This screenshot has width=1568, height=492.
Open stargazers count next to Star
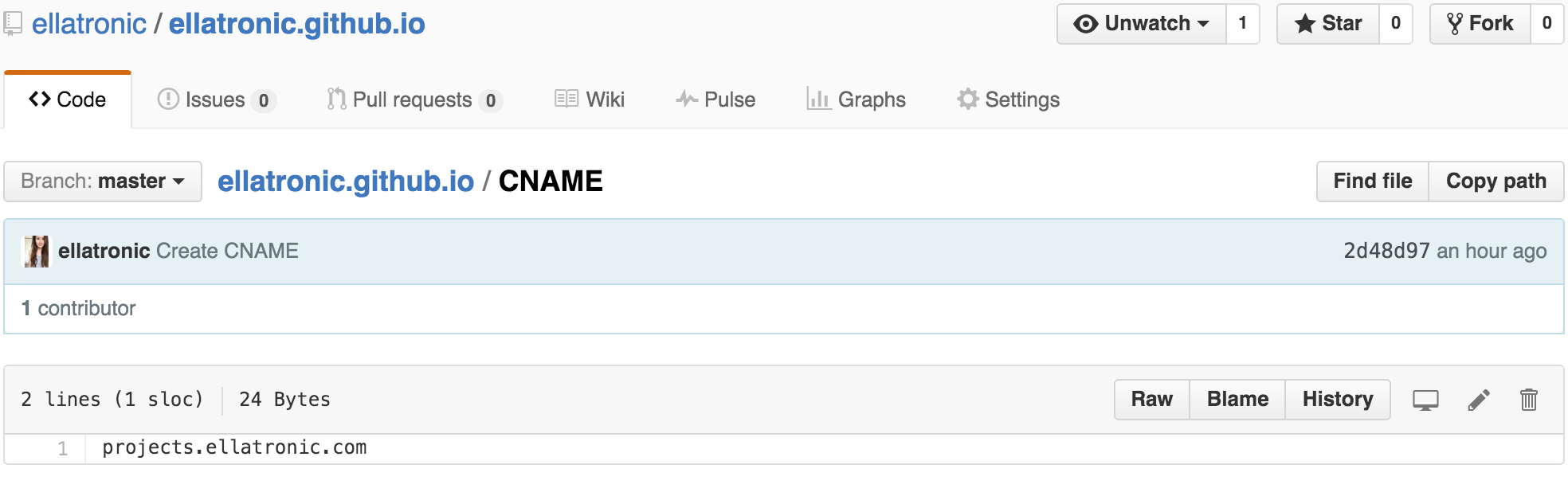click(x=1396, y=24)
